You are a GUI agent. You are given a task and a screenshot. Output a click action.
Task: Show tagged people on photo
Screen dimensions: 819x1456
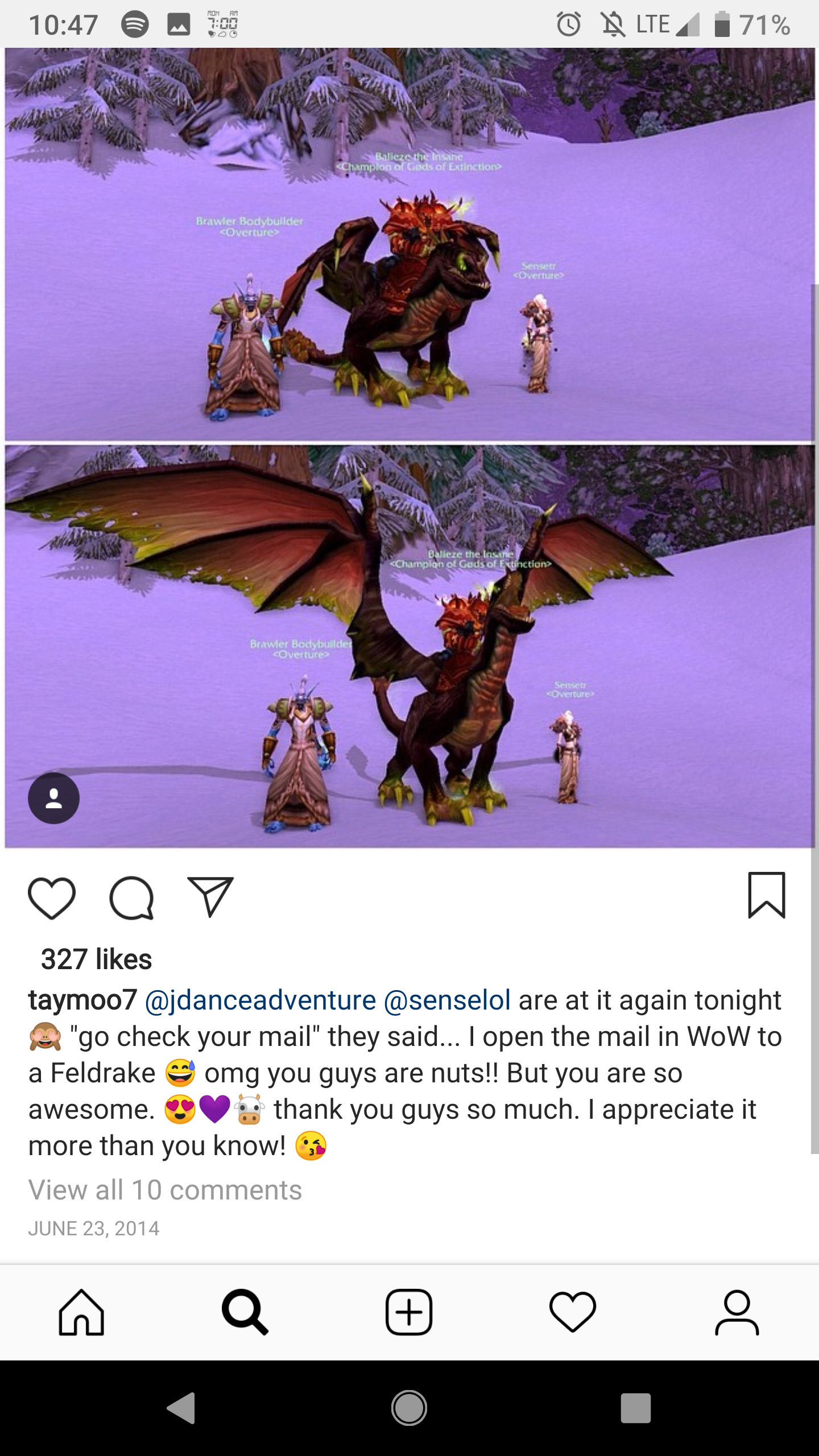click(53, 798)
